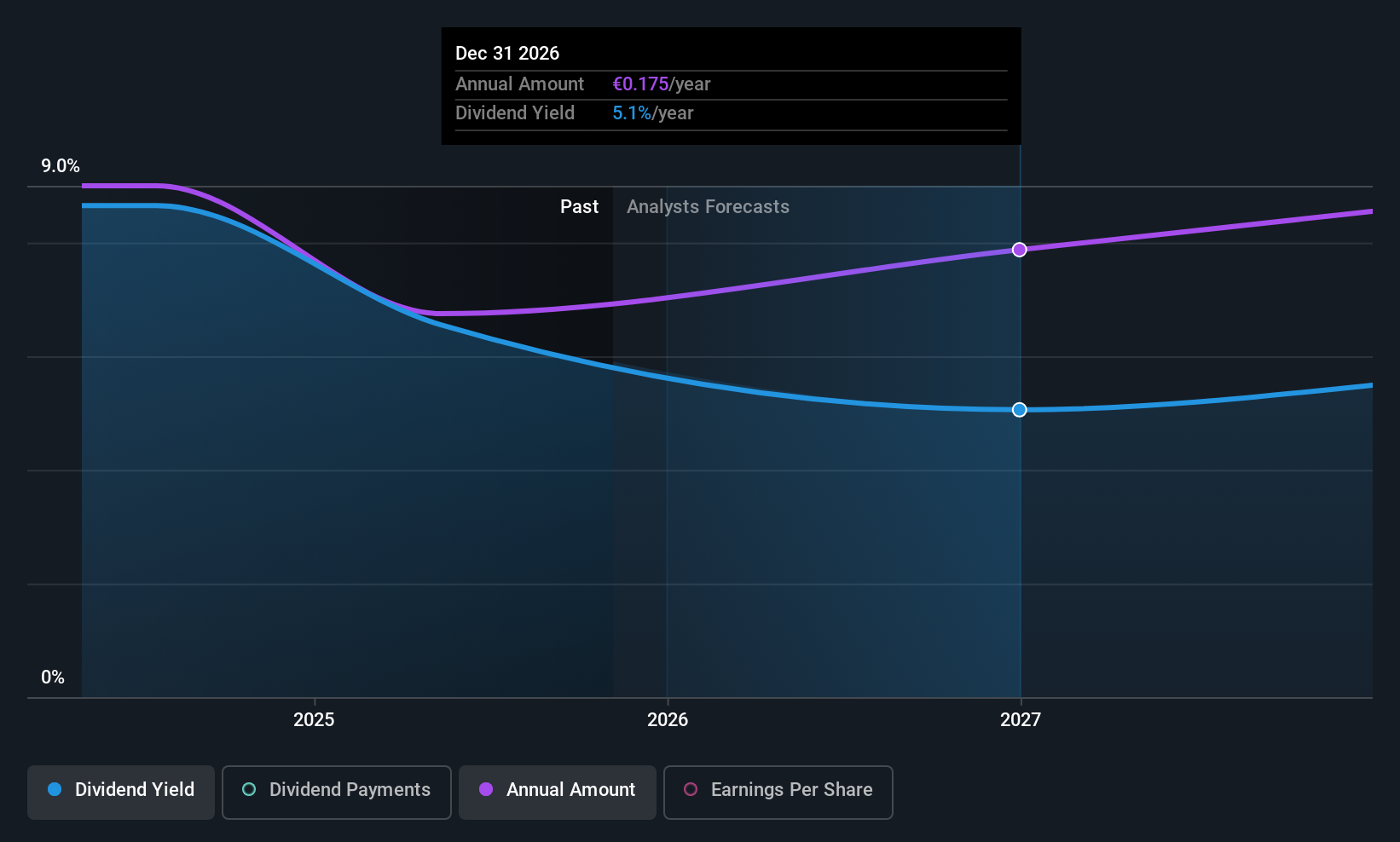Screen dimensions: 1400x842
Task: Switch to the Past chart section
Action: coord(579,206)
